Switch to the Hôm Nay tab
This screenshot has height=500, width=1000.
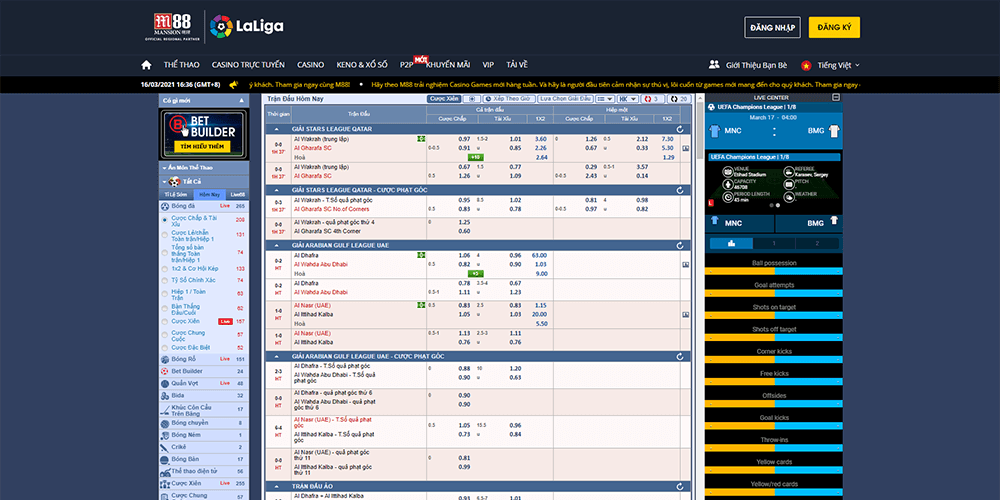click(210, 194)
